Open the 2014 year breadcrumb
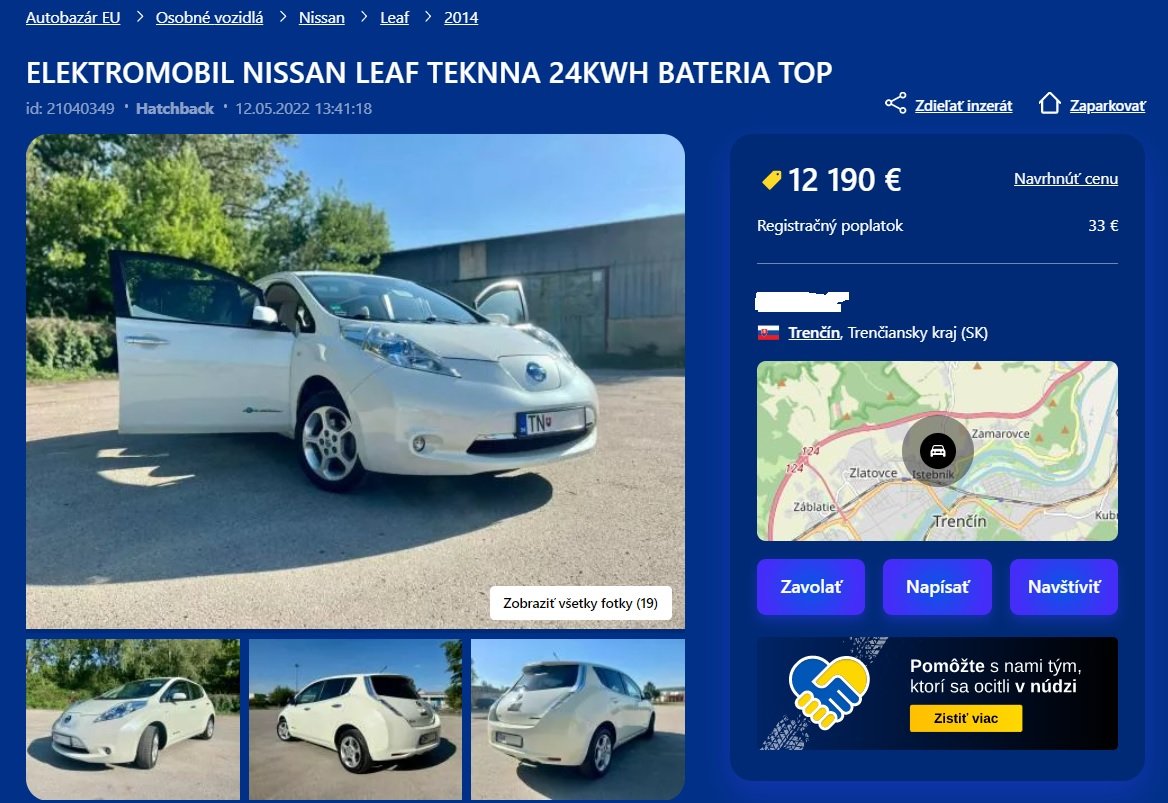The width and height of the screenshot is (1168, 803). click(461, 18)
